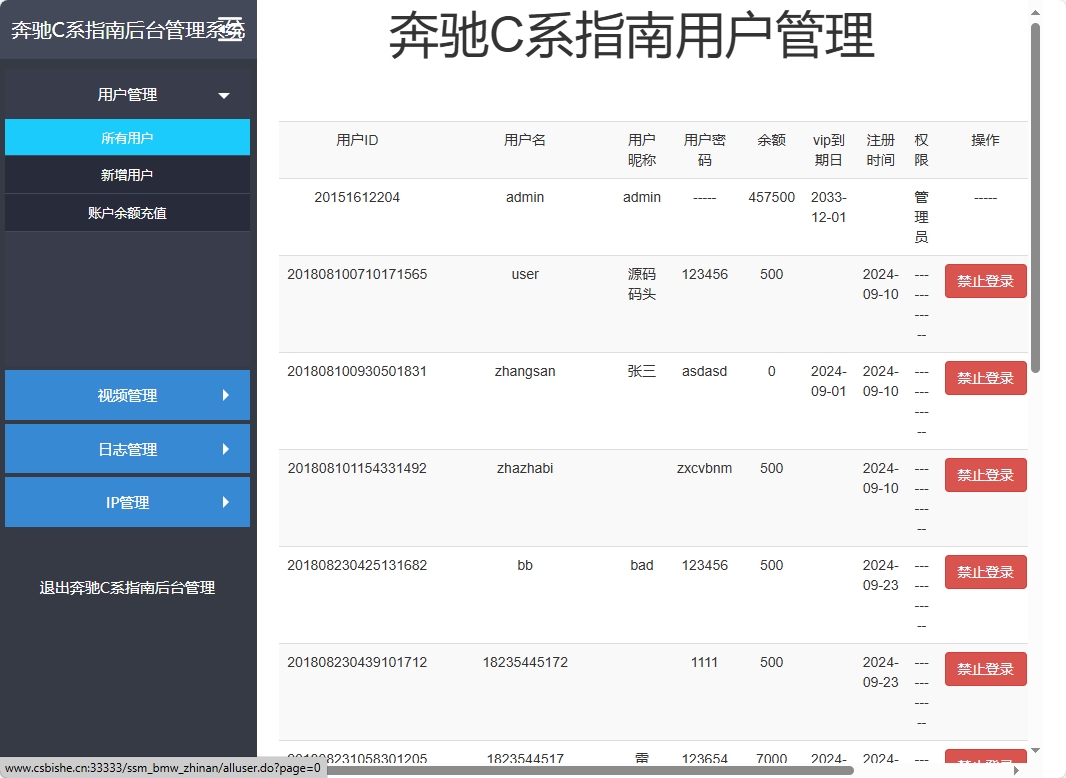Open the 账户余额充值 page
Viewport: 1066px width, 778px height.
127,212
